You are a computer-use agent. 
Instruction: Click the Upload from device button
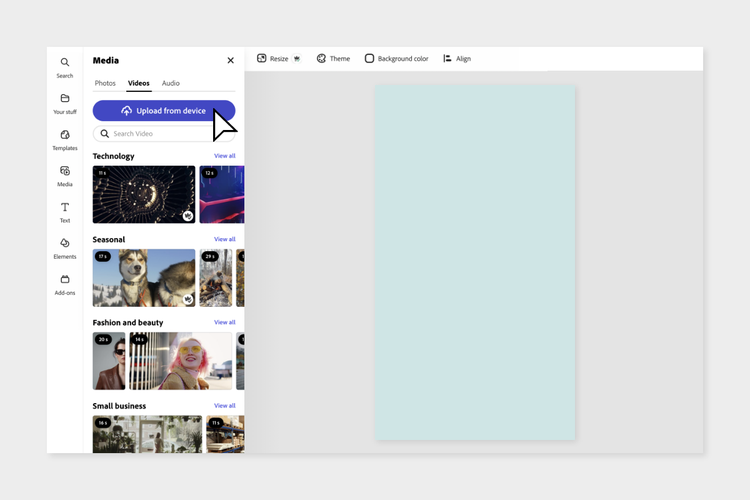(164, 111)
